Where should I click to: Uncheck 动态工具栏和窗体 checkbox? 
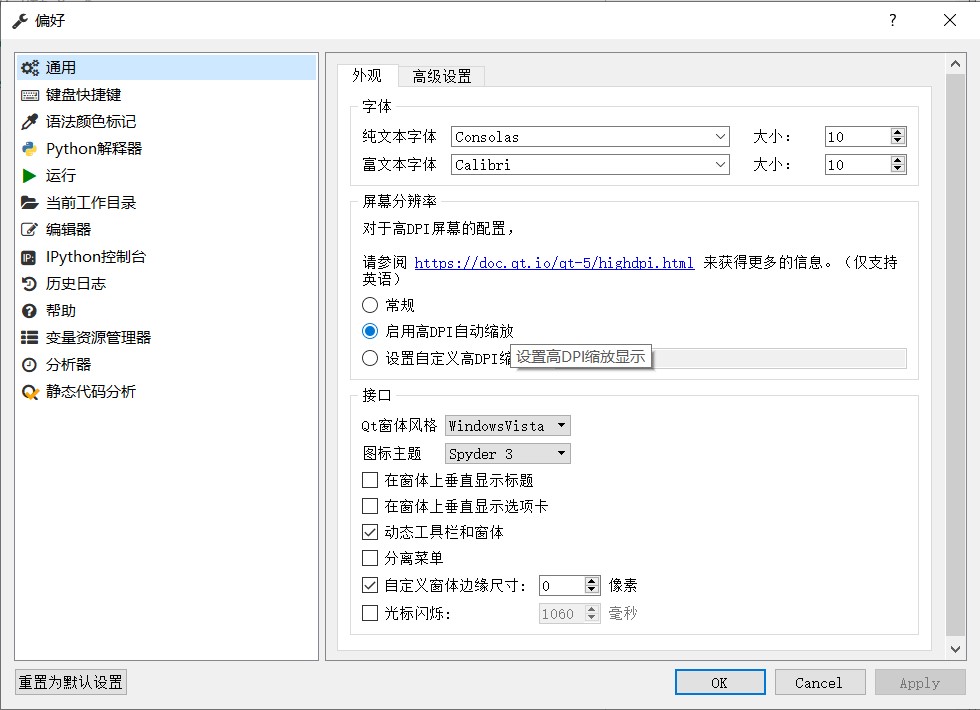tap(370, 532)
